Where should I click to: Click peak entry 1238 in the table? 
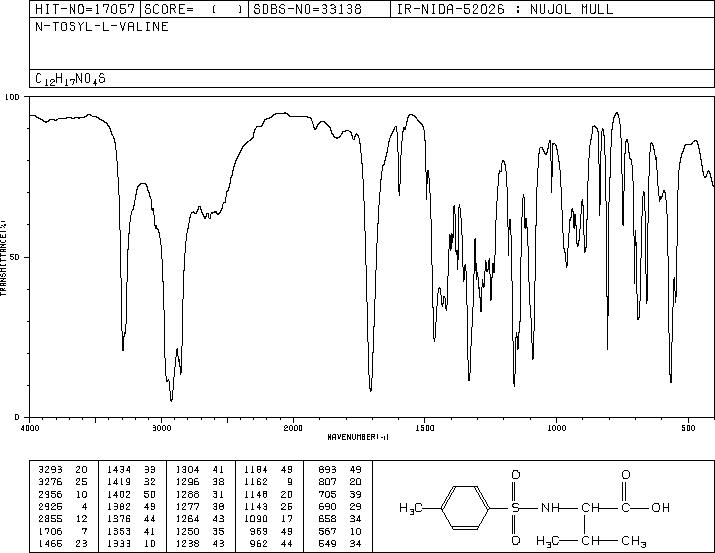(187, 543)
